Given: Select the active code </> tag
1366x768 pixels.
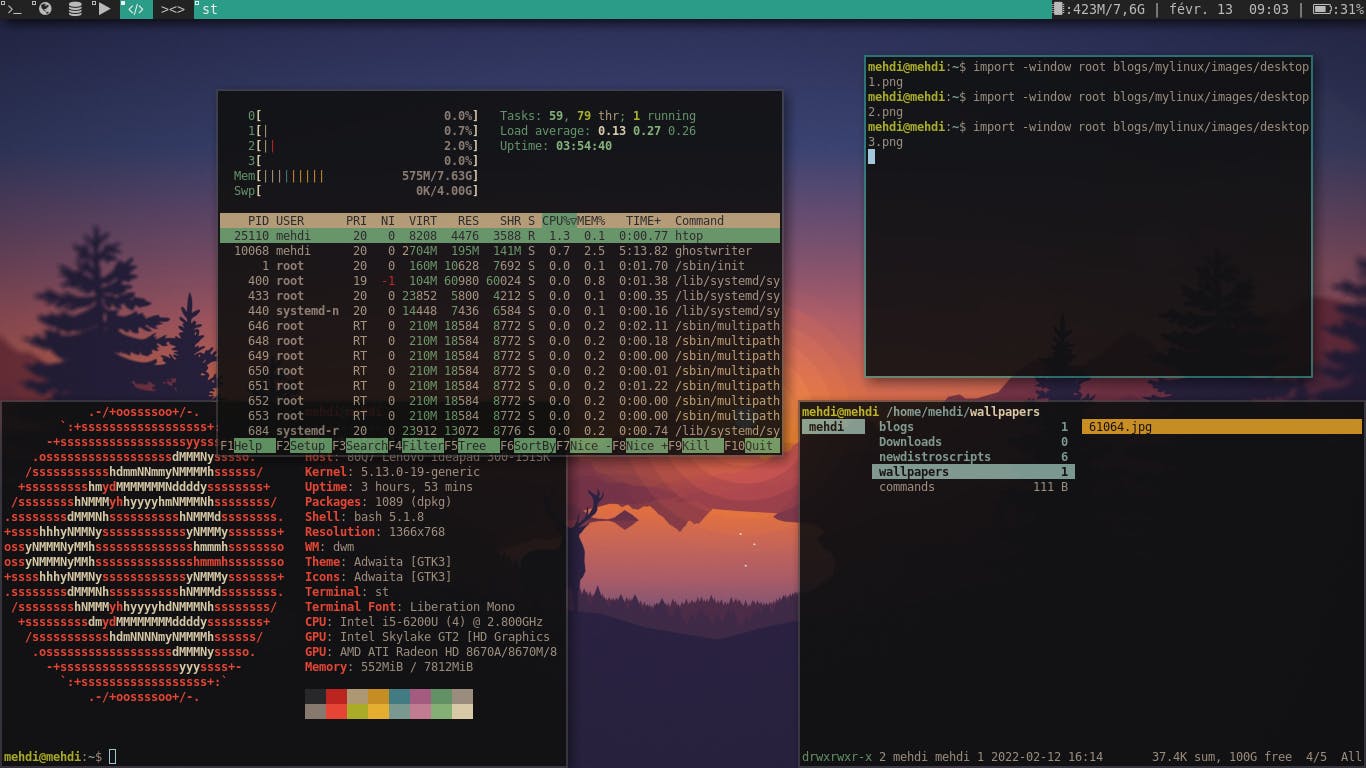Looking at the screenshot, I should pos(136,9).
